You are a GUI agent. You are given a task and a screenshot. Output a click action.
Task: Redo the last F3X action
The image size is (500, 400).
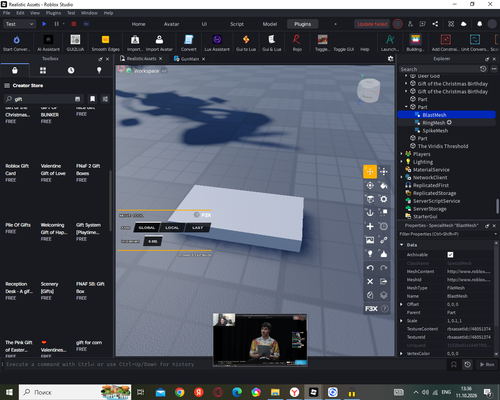384,268
